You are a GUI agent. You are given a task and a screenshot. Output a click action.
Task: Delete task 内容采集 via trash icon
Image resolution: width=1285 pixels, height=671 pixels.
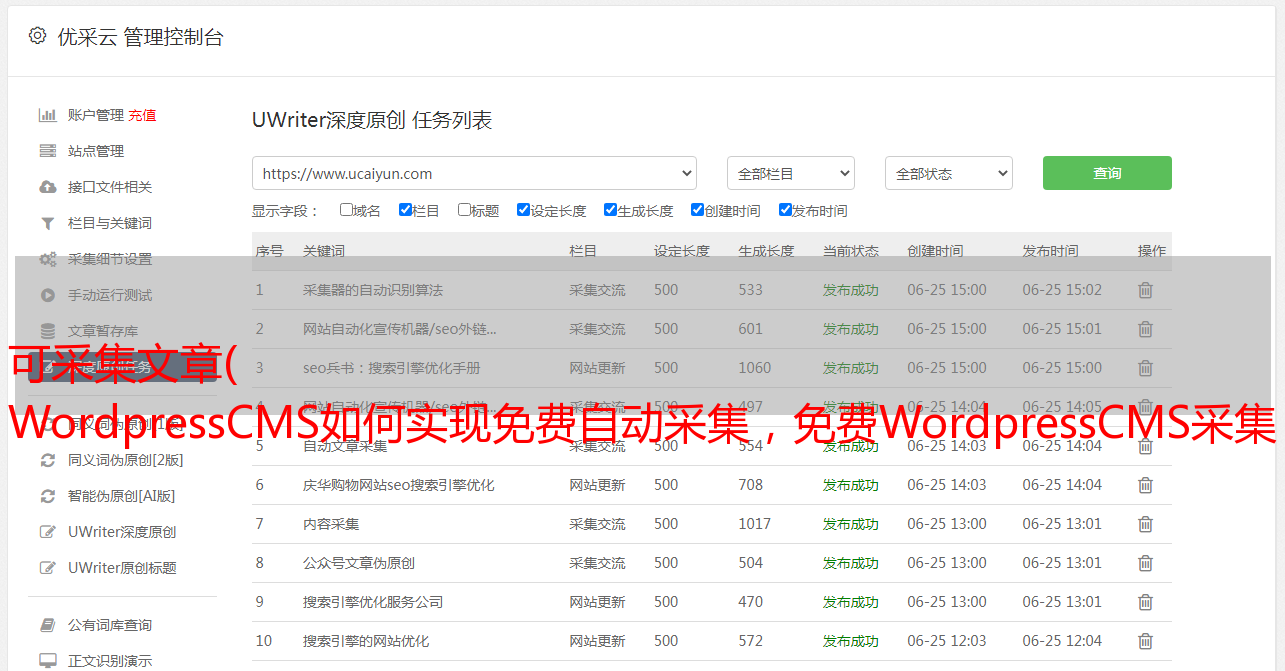(x=1145, y=524)
